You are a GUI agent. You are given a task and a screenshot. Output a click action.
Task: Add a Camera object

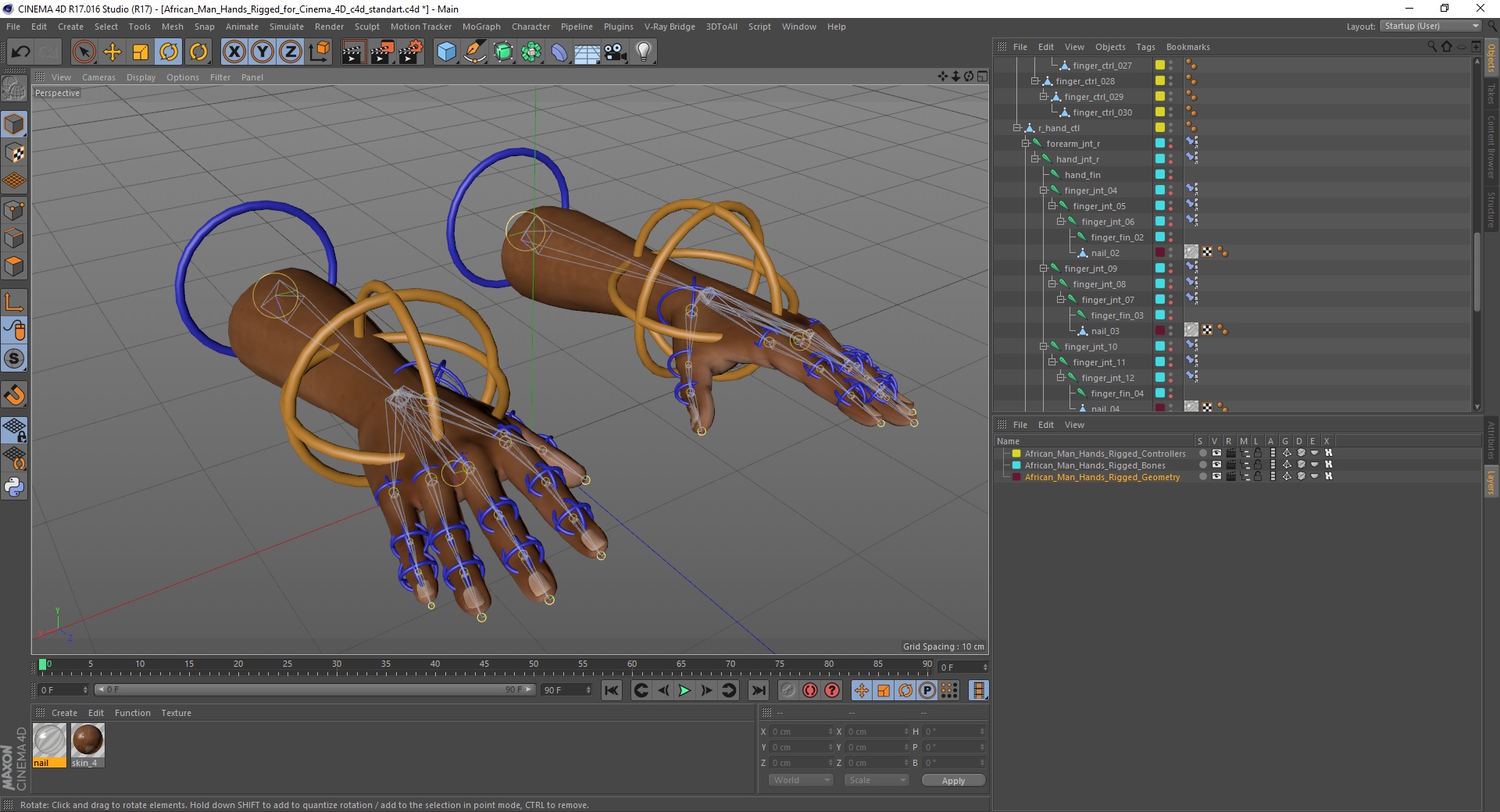616,52
